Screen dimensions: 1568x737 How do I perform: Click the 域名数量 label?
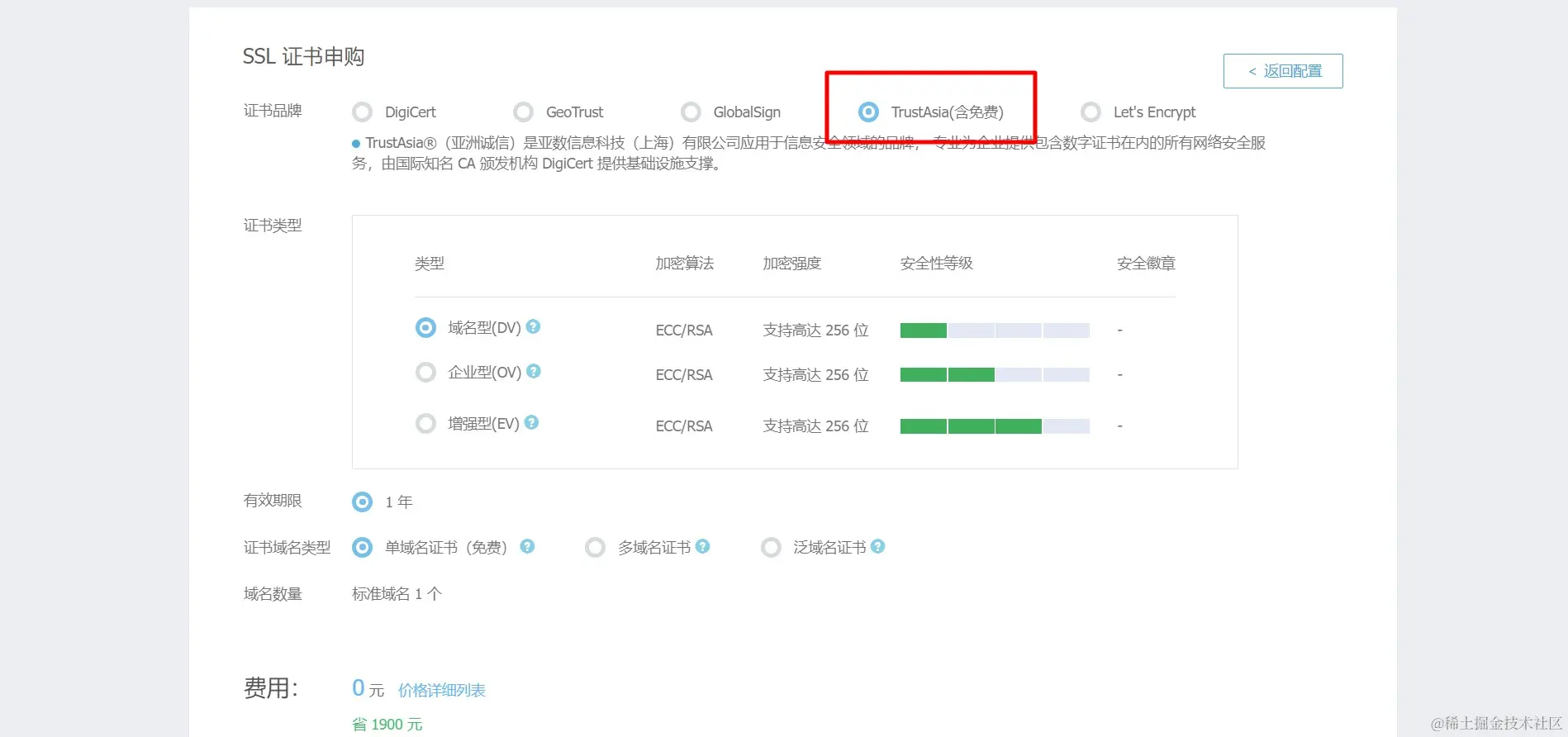273,594
